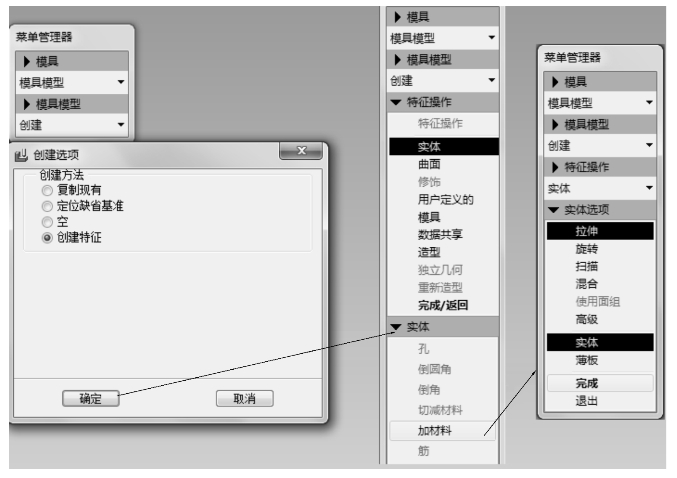Screen dimensions: 677x478
Task: Choose the 空 creation method radio
Action: point(47,222)
